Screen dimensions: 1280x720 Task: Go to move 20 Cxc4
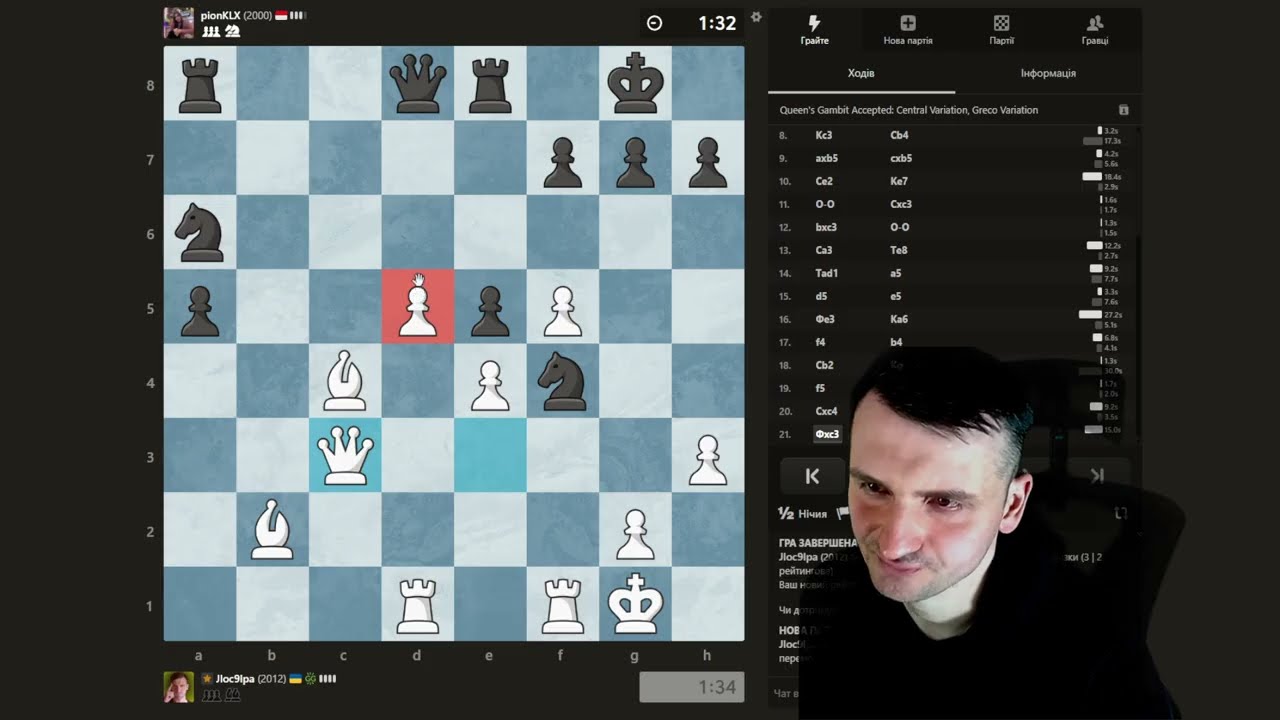[826, 411]
